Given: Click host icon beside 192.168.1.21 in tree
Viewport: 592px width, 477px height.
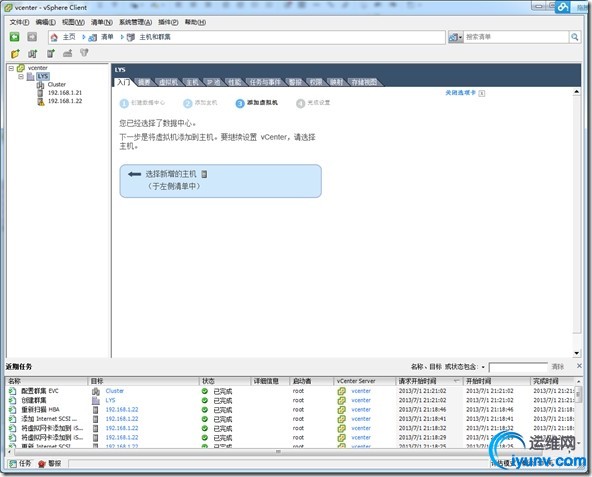Looking at the screenshot, I should click(40, 93).
